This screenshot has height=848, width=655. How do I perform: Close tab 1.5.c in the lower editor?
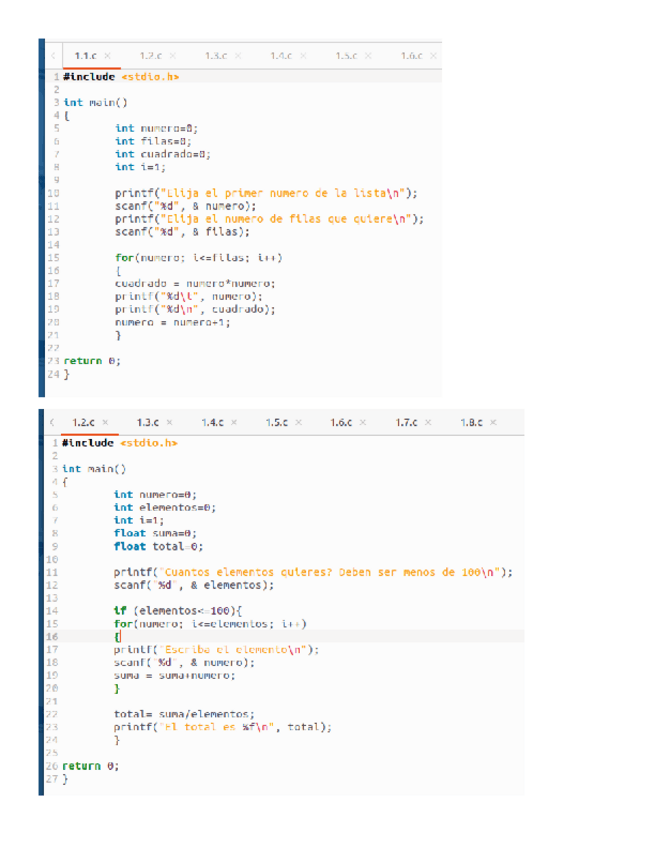coord(300,423)
